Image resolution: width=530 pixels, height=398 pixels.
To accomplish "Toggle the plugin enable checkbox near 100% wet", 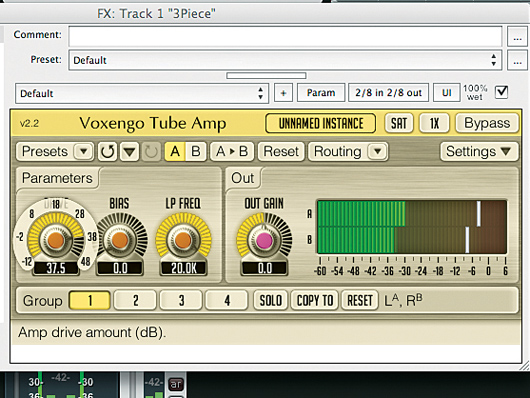I will (x=501, y=92).
